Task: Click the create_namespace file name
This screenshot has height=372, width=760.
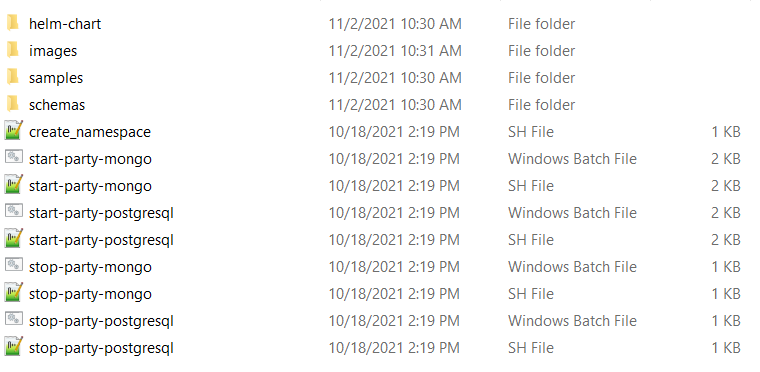Action: click(90, 132)
